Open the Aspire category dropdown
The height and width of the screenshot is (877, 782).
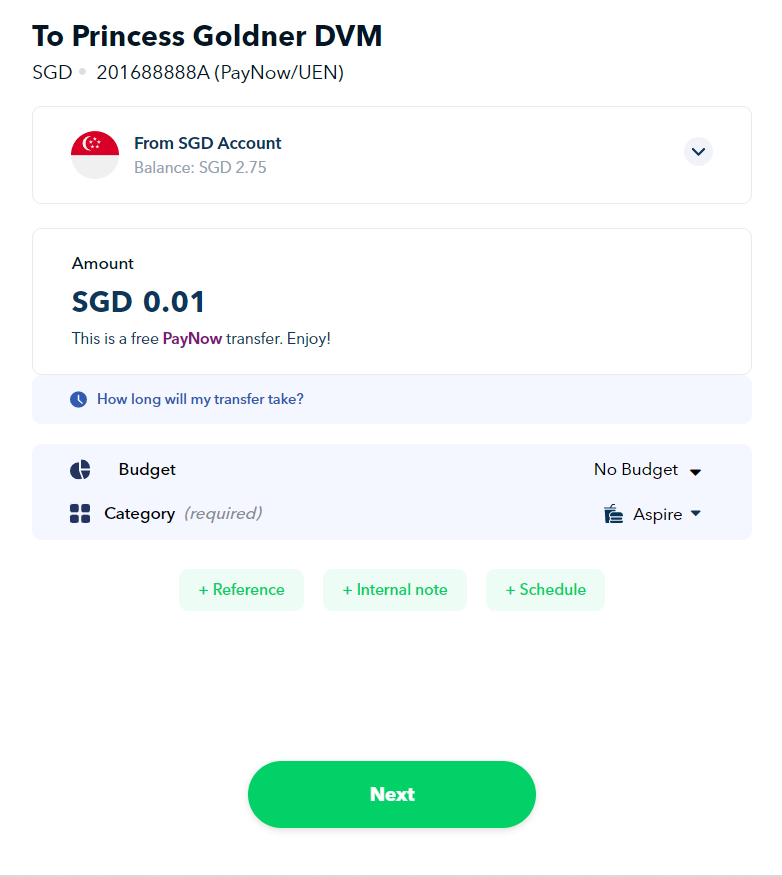[660, 513]
